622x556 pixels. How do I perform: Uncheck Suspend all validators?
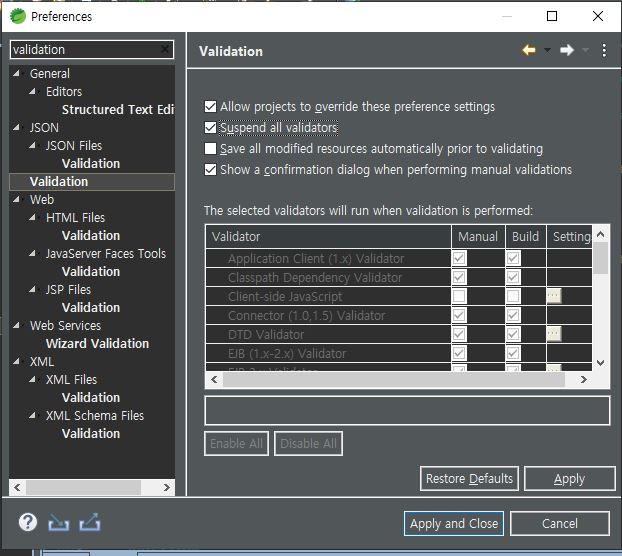click(x=210, y=128)
